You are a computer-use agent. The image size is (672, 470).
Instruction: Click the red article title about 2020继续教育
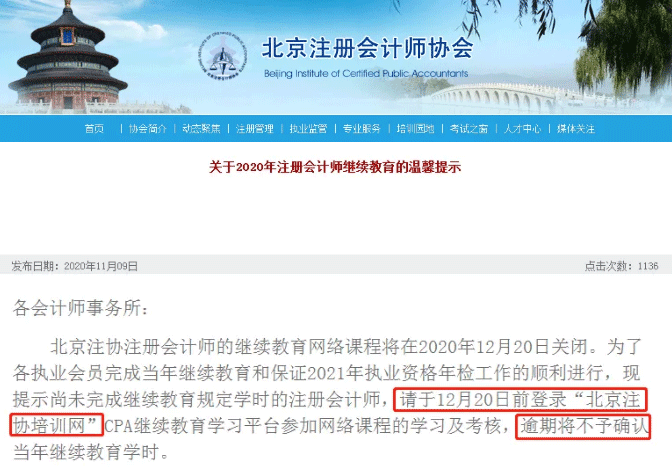335,167
